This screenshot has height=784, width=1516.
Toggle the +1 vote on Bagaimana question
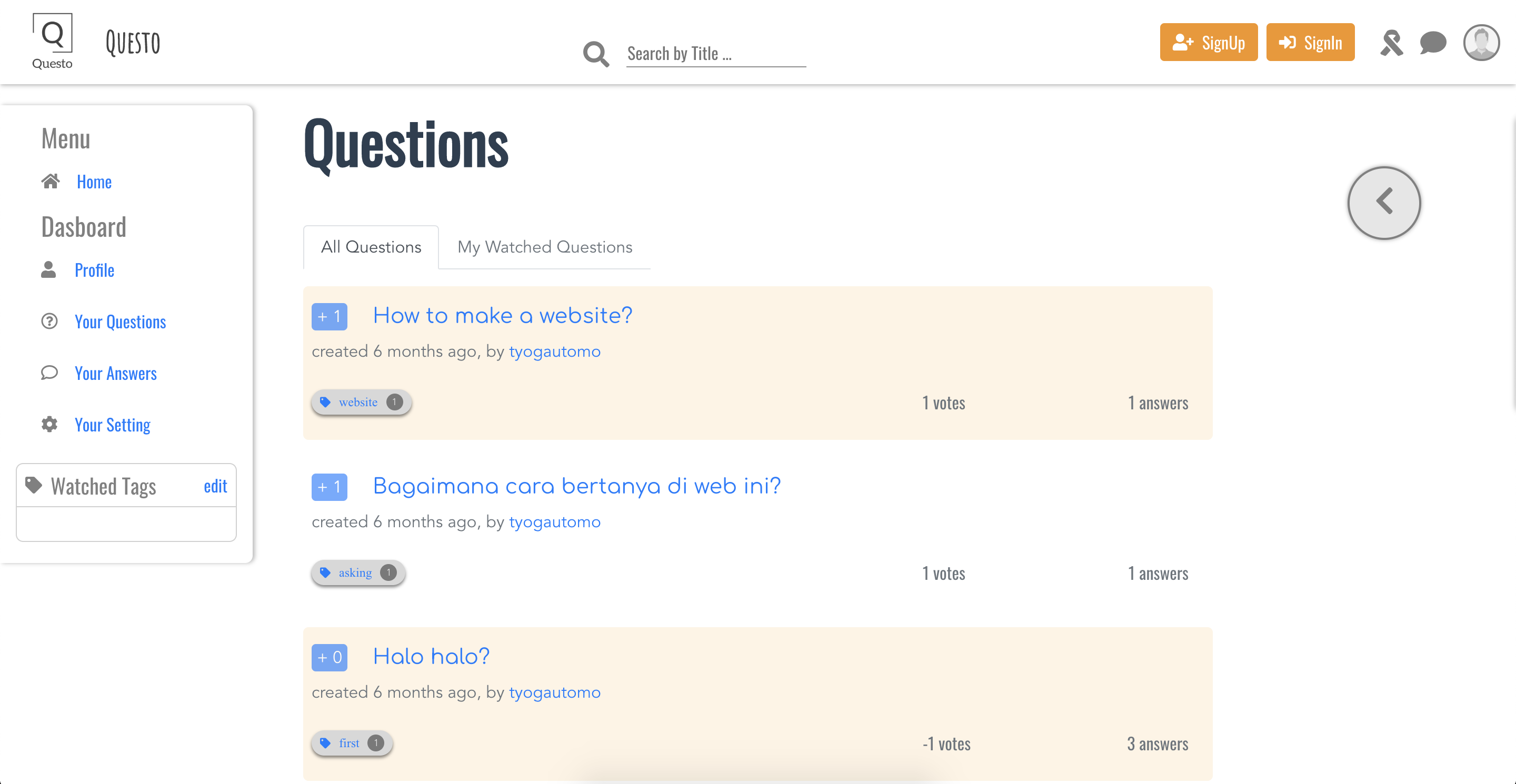[329, 487]
